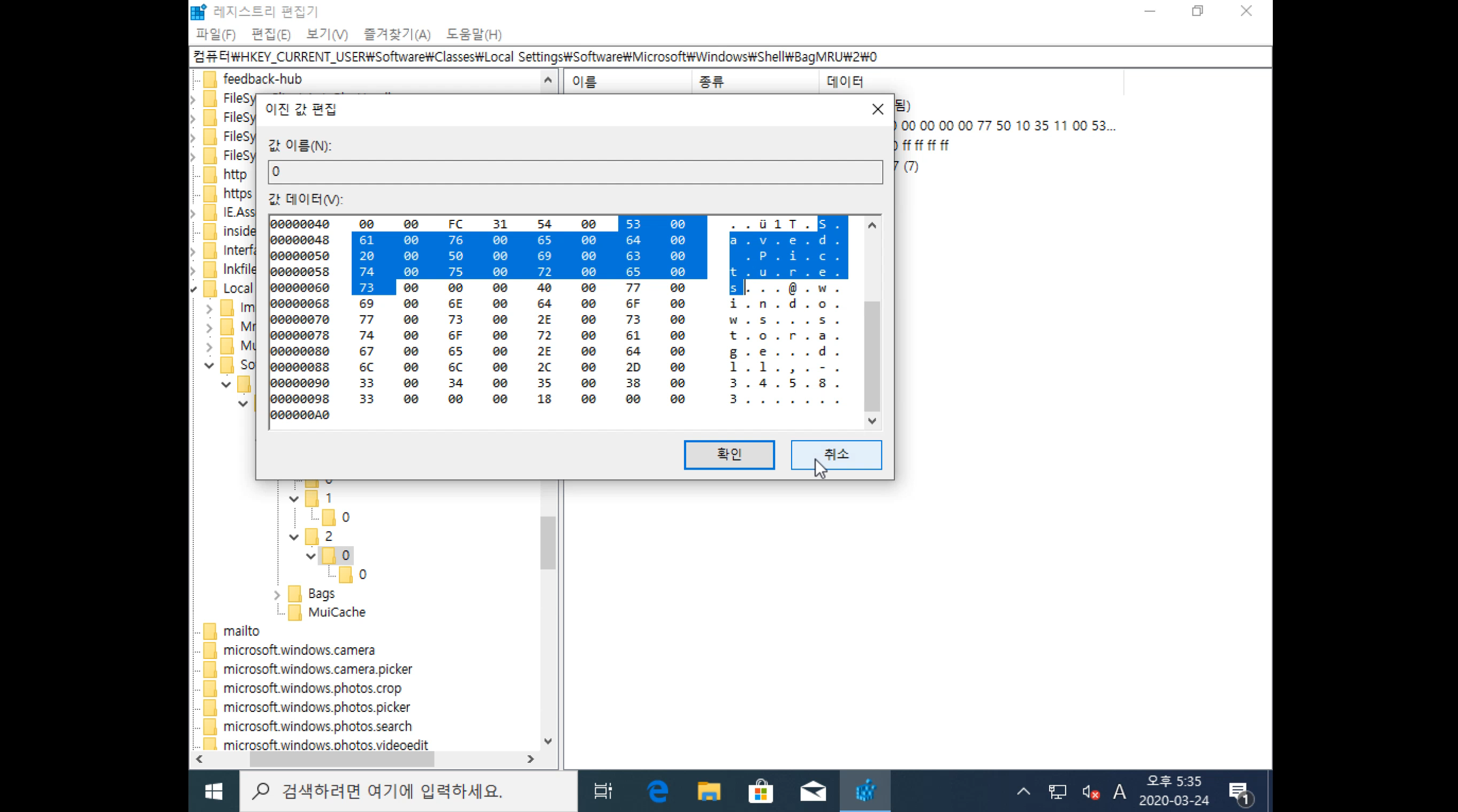Open Mail app from taskbar

point(813,791)
